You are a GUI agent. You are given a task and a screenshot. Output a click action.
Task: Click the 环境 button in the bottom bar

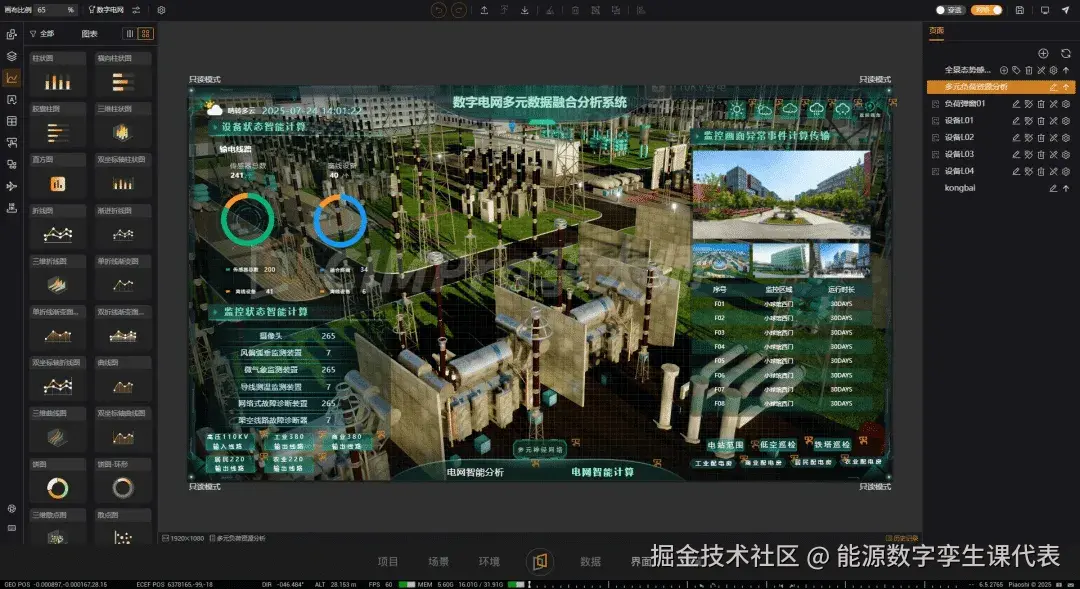click(490, 561)
